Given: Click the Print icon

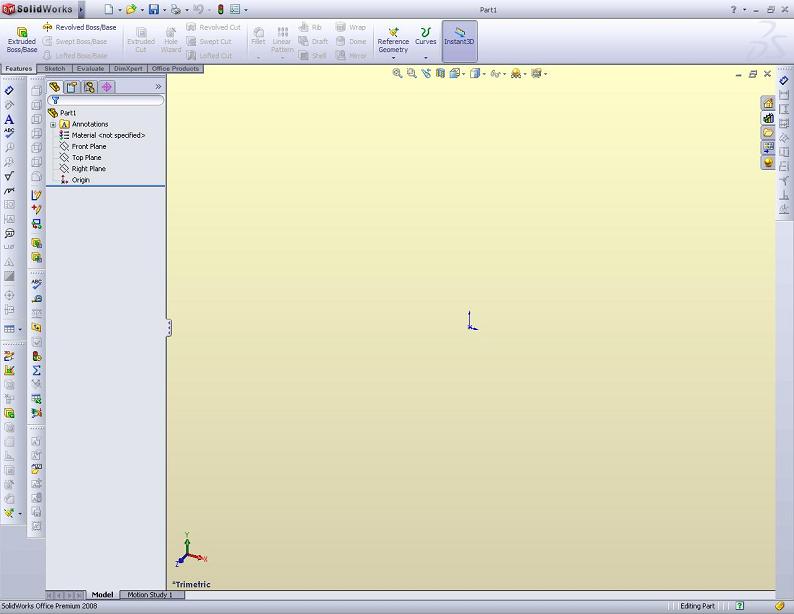Looking at the screenshot, I should pyautogui.click(x=176, y=9).
